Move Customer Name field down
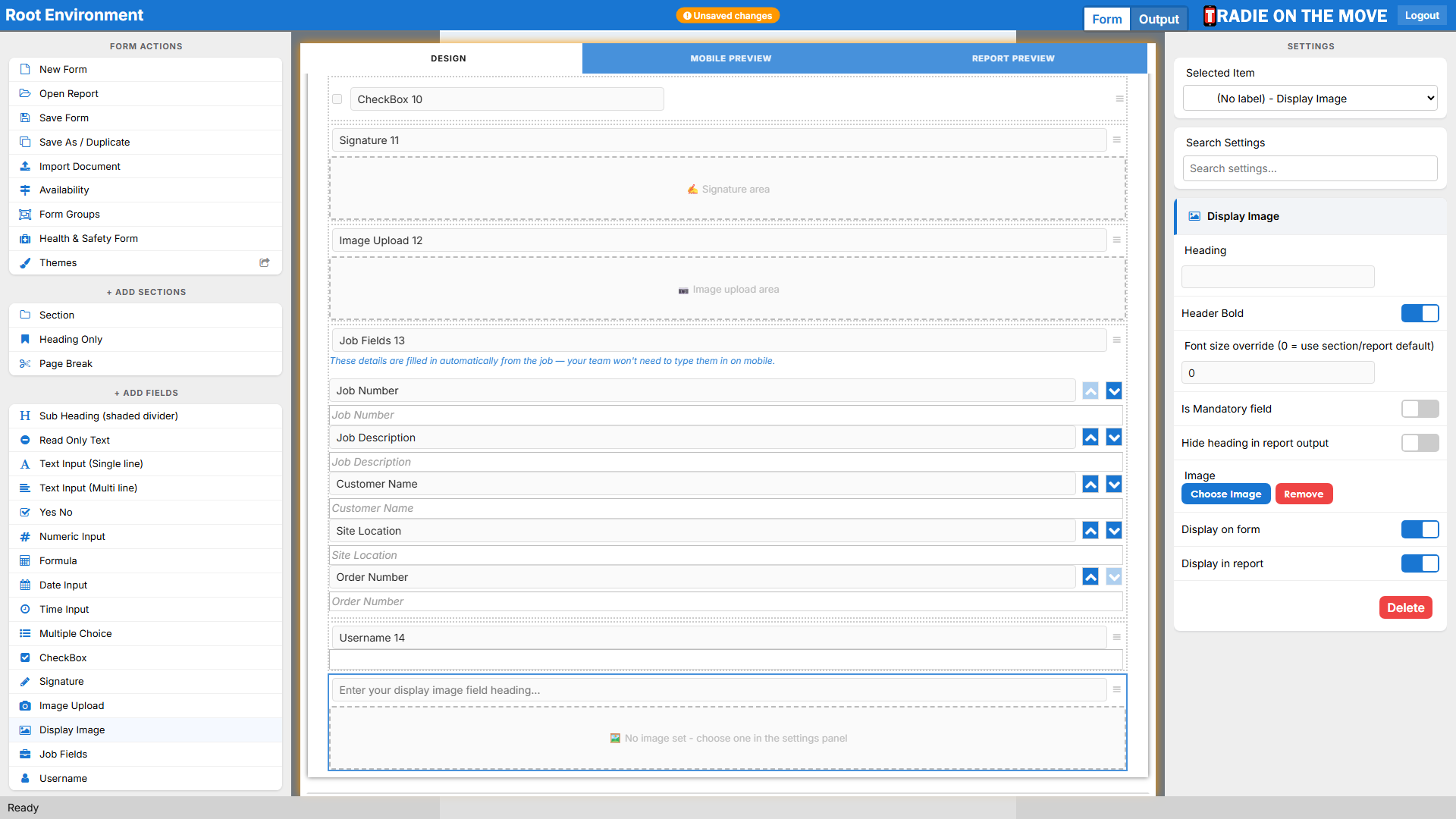 (1114, 484)
